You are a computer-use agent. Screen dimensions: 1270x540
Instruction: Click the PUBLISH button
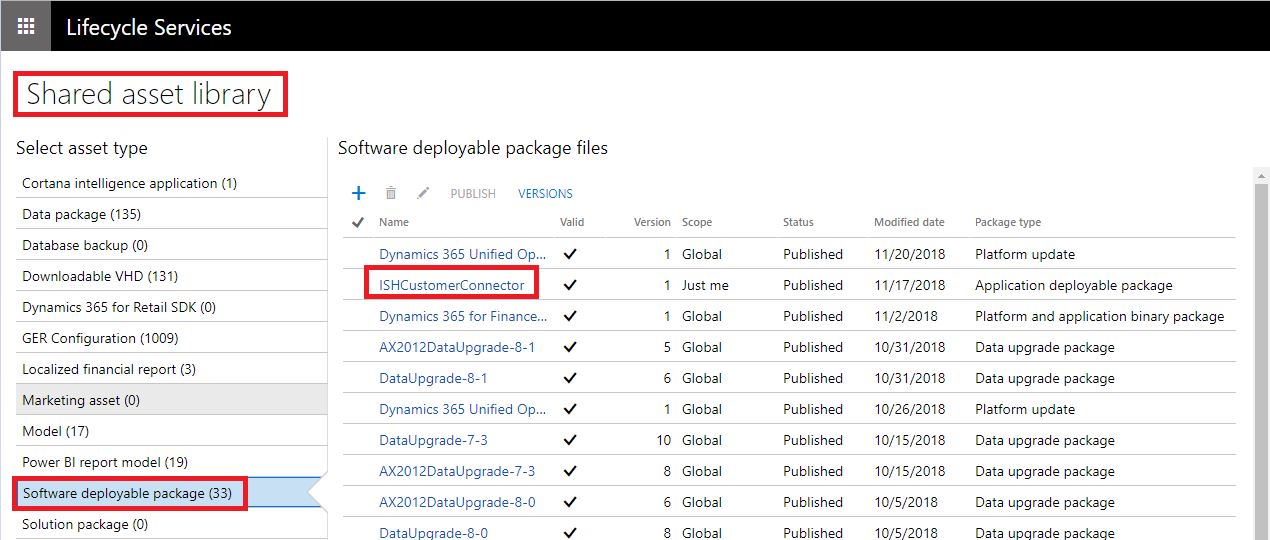[473, 194]
